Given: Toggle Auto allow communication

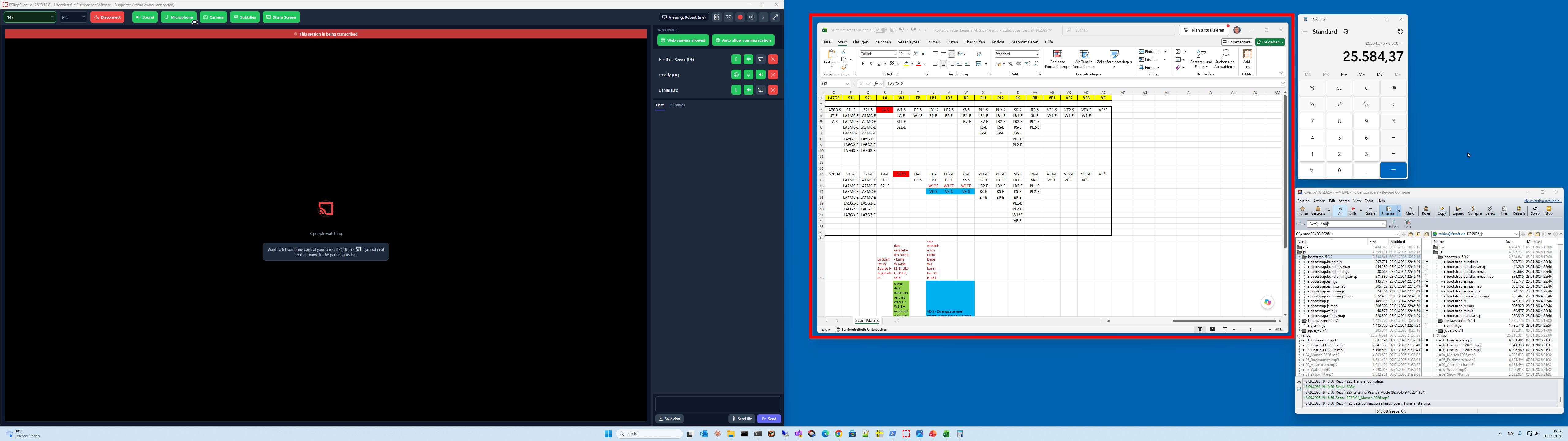Looking at the screenshot, I should 743,40.
